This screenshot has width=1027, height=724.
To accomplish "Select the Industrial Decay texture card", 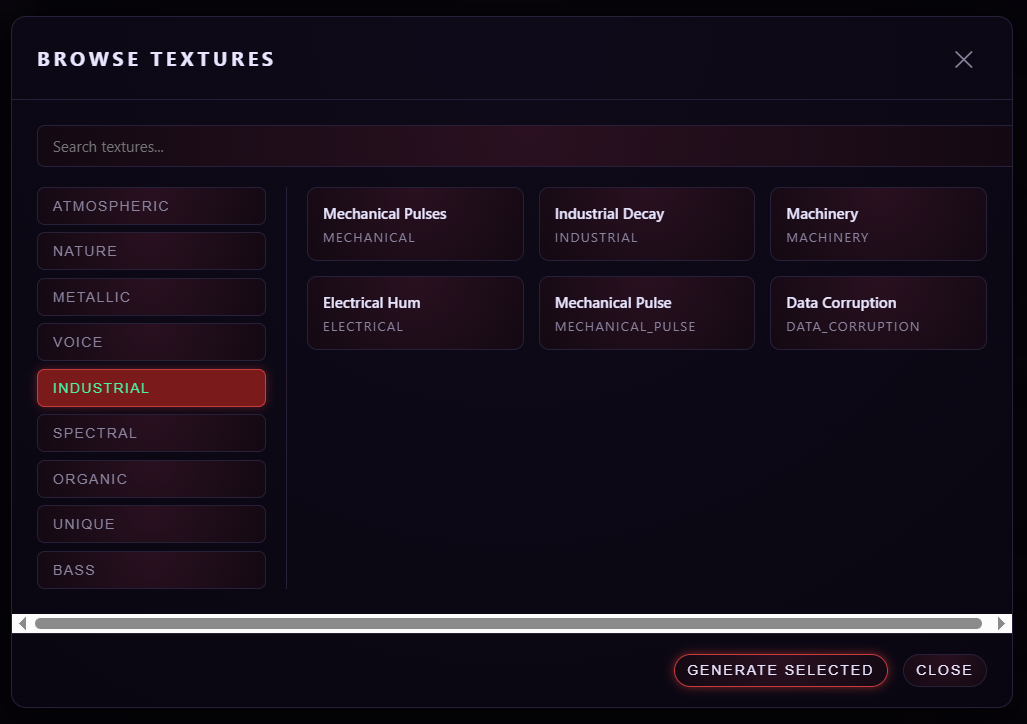I will (x=647, y=224).
